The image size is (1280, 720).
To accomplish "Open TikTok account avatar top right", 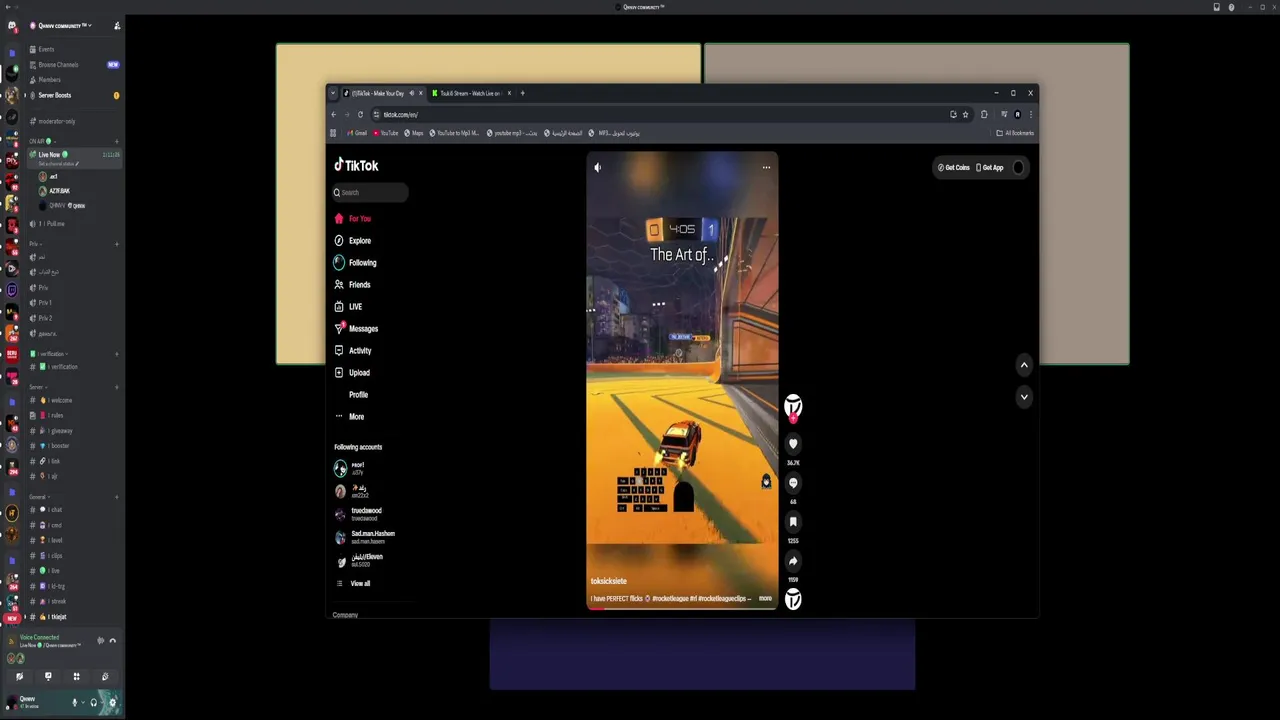I will pos(1018,168).
